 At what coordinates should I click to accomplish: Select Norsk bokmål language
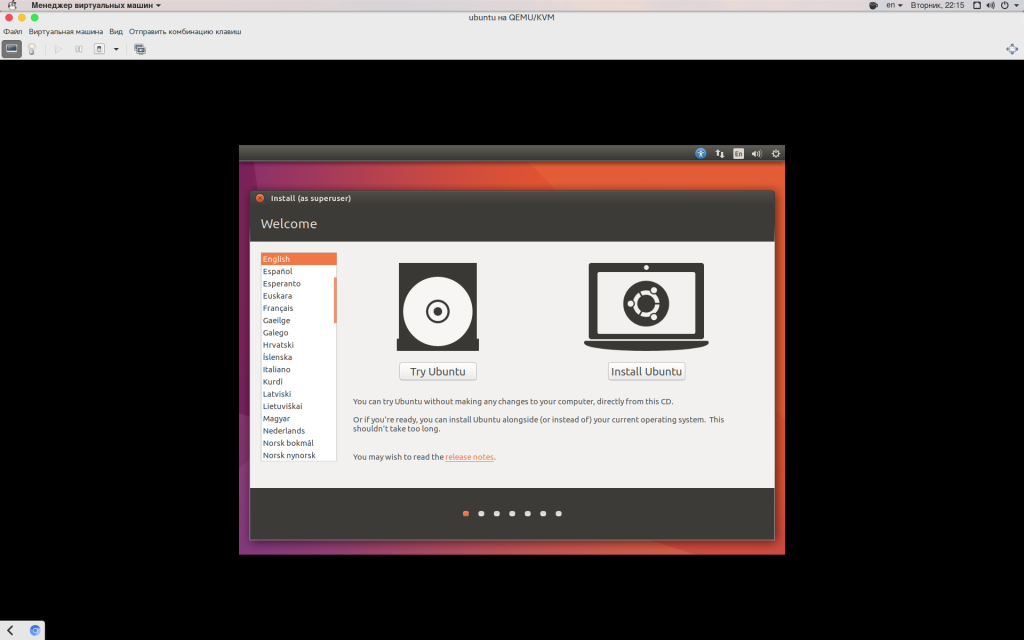[x=298, y=443]
